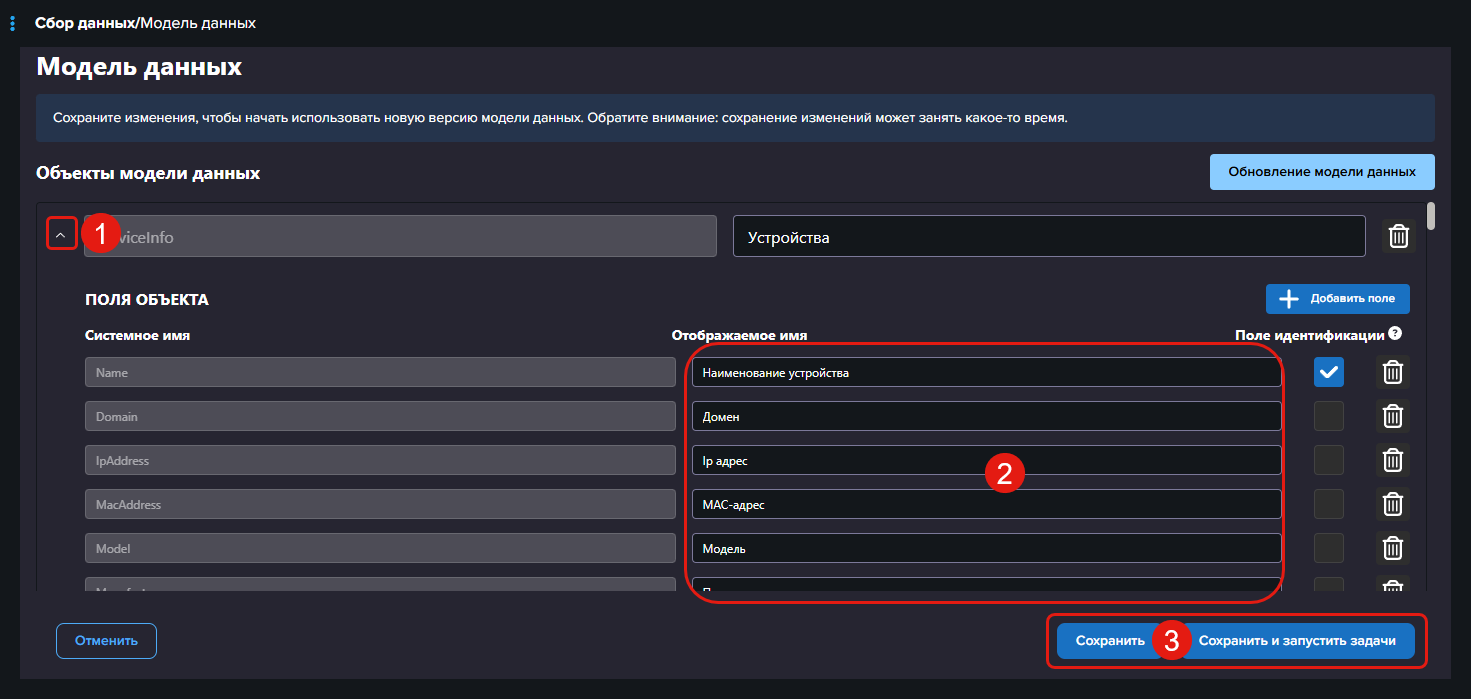Delete the IpAddress field row
This screenshot has width=1471, height=699.
pos(1392,460)
